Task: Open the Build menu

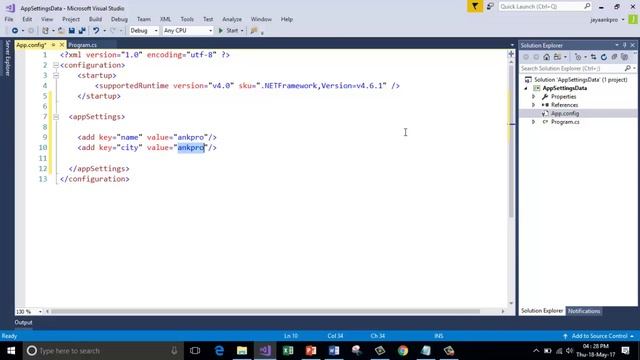Action: click(x=95, y=19)
